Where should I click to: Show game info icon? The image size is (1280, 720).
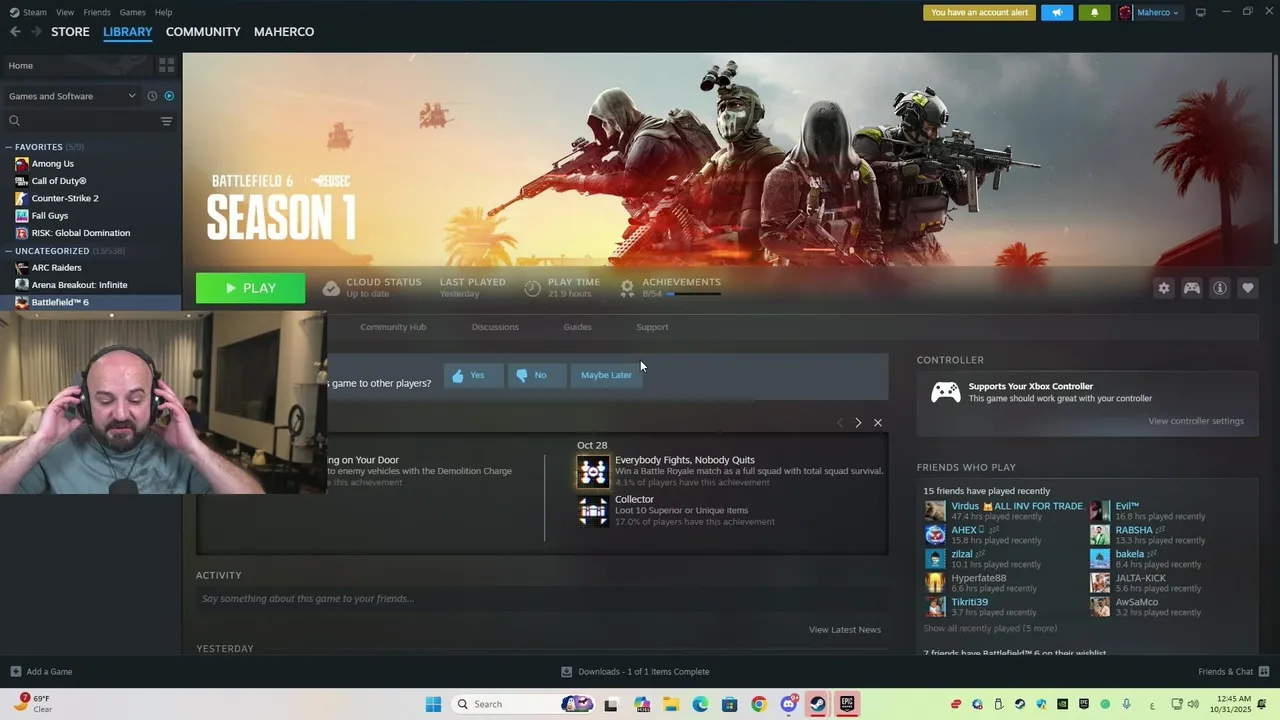tap(1220, 288)
